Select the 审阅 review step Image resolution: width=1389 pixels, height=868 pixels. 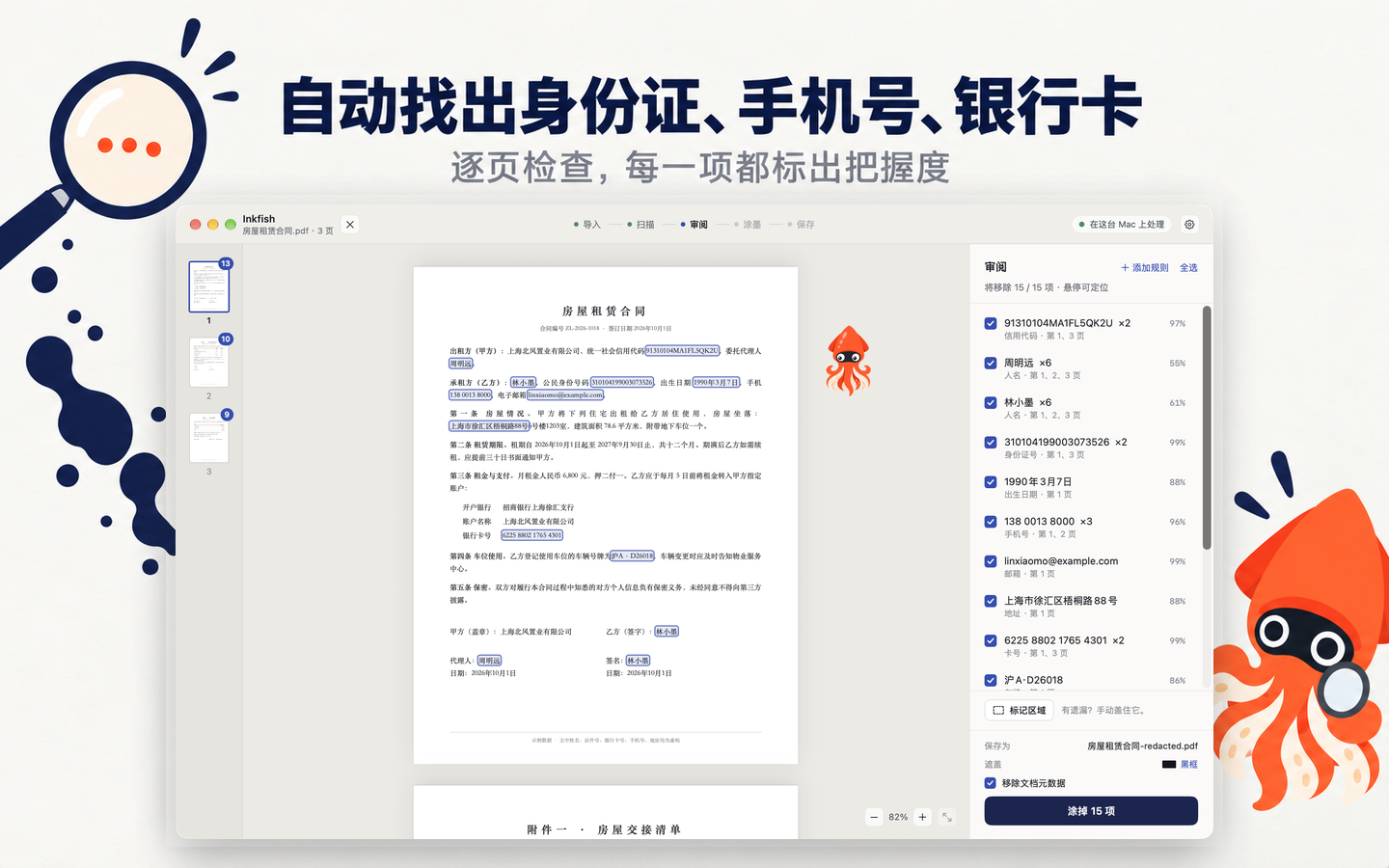point(694,225)
